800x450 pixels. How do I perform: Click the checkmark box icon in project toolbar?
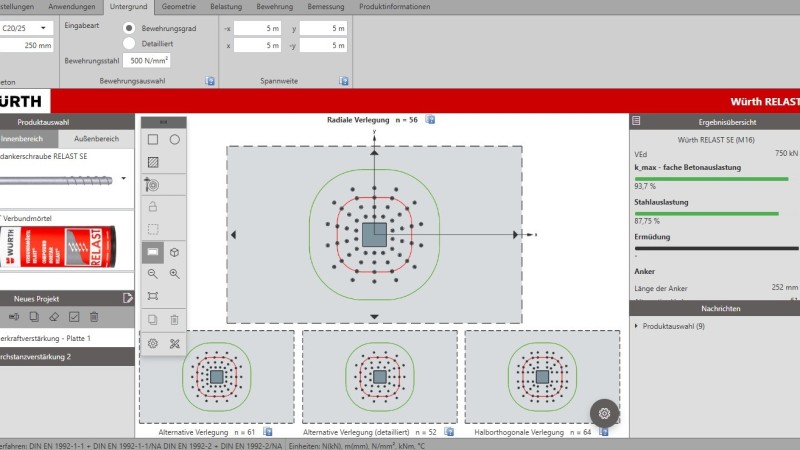coord(73,317)
